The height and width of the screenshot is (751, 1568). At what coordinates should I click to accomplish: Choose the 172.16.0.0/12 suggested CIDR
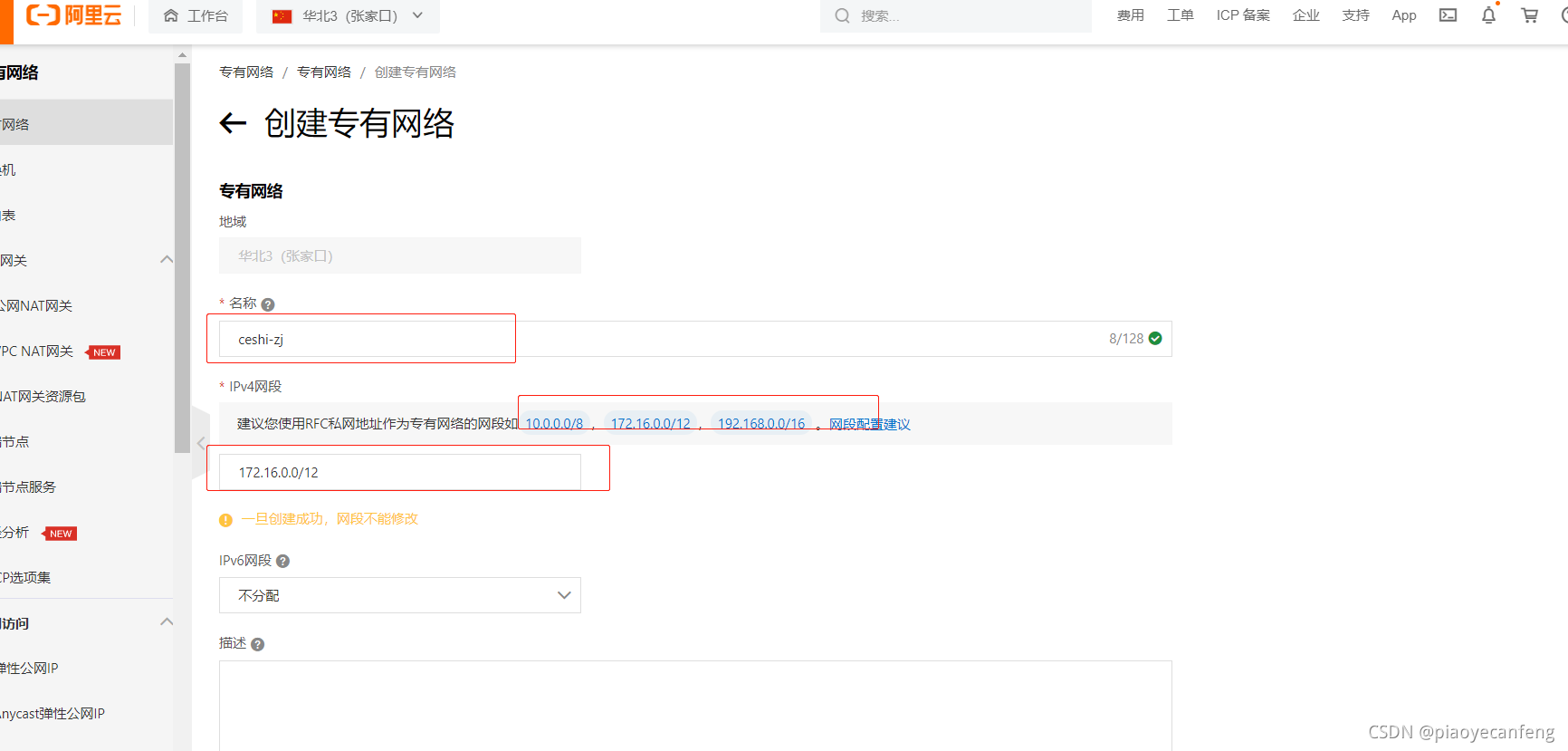click(x=650, y=423)
